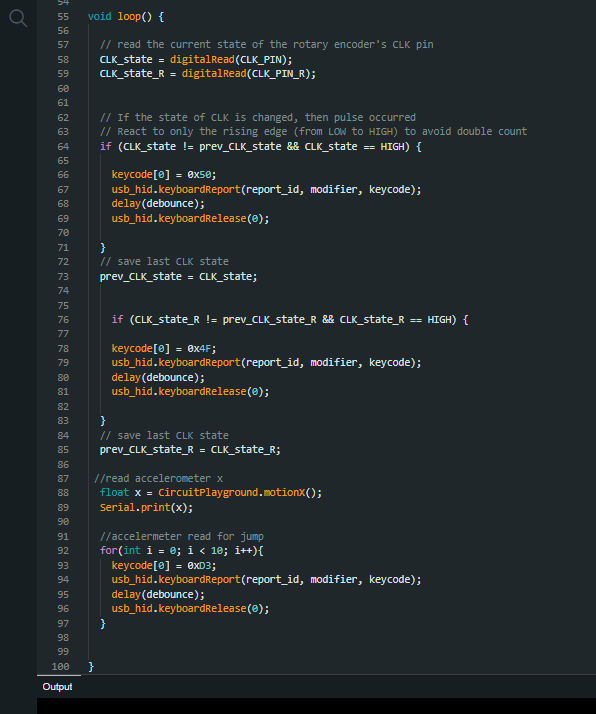Click line number 64 in gutter
Image resolution: width=596 pixels, height=714 pixels.
click(x=63, y=147)
